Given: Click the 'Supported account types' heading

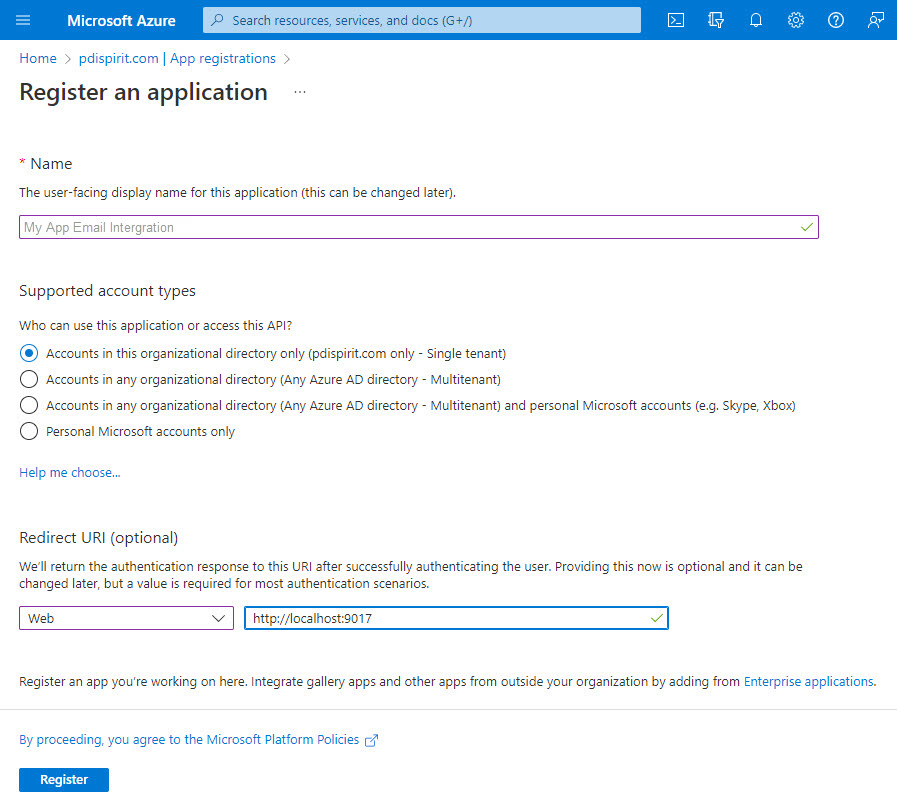Looking at the screenshot, I should pos(107,291).
